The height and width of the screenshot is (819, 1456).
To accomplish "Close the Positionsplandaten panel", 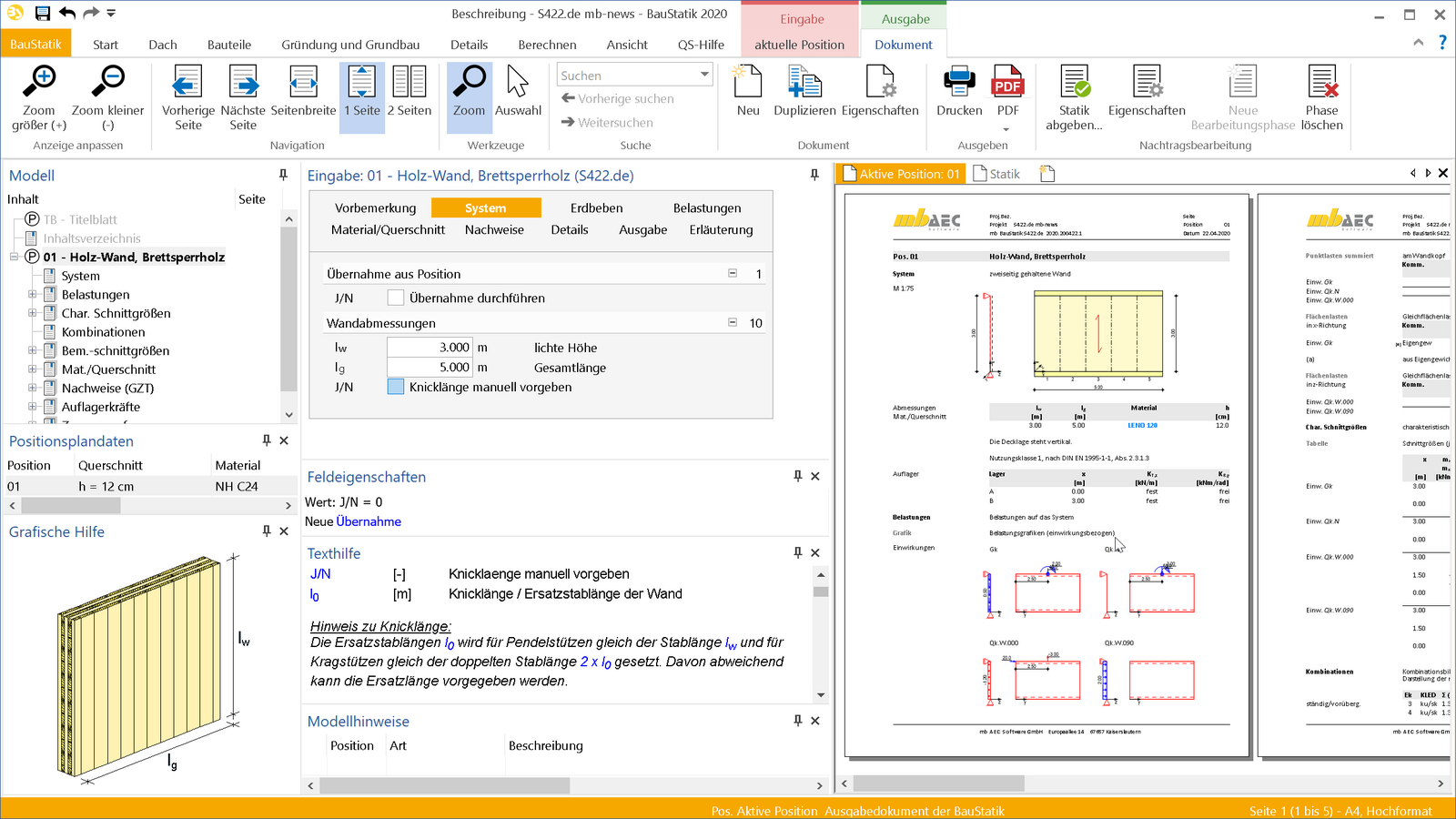I will coord(284,440).
